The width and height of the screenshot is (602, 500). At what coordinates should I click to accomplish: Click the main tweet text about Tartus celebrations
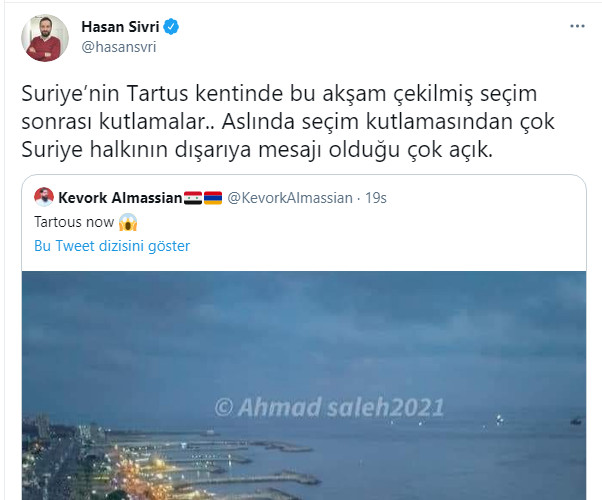coord(288,121)
